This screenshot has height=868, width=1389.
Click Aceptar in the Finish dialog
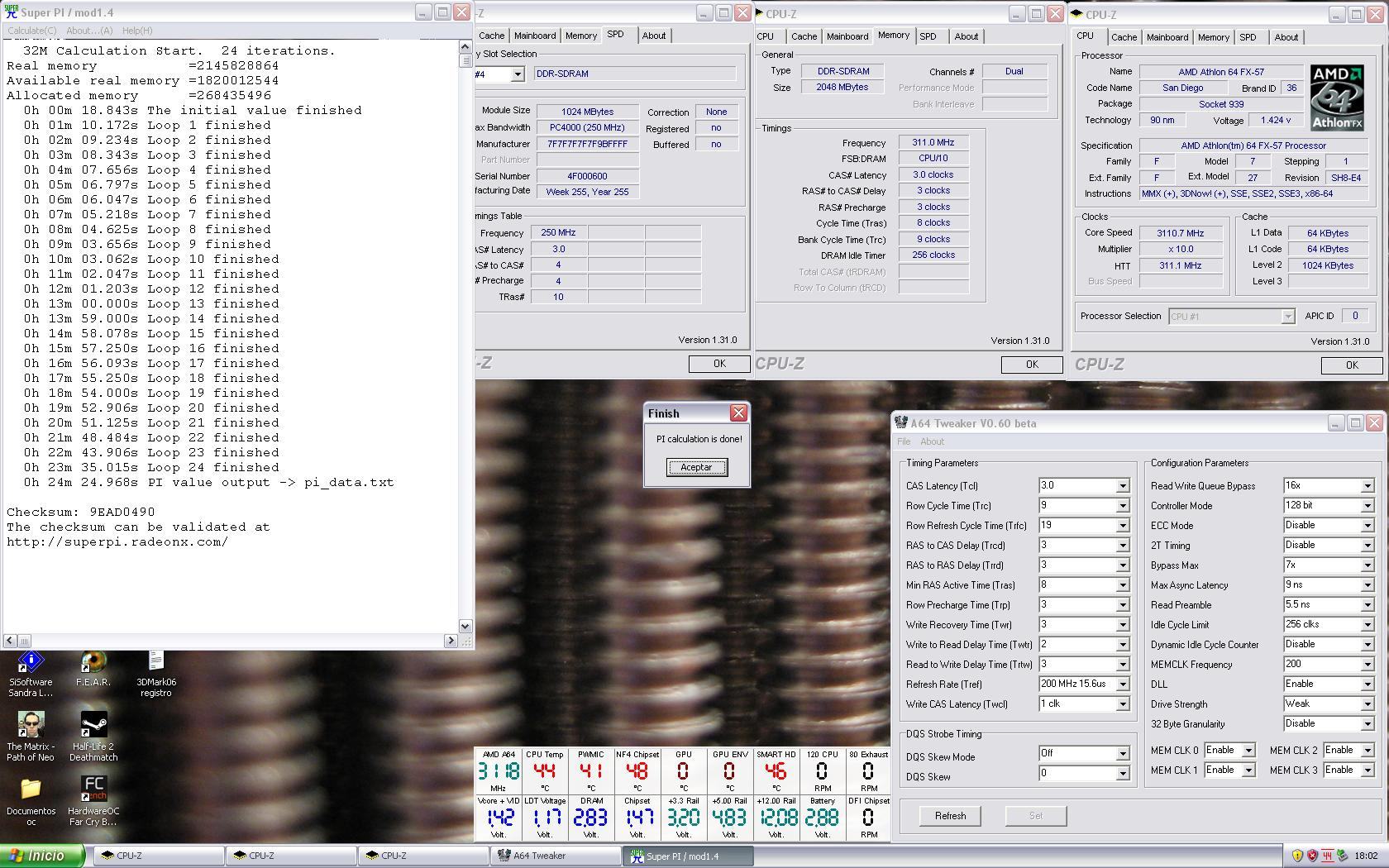(696, 467)
